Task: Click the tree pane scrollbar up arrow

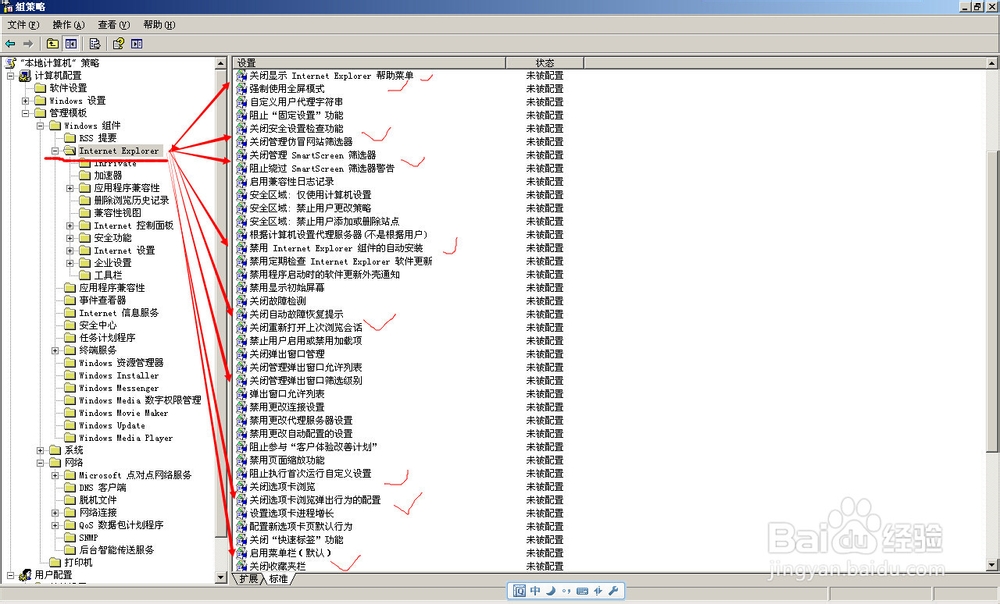Action: point(221,63)
